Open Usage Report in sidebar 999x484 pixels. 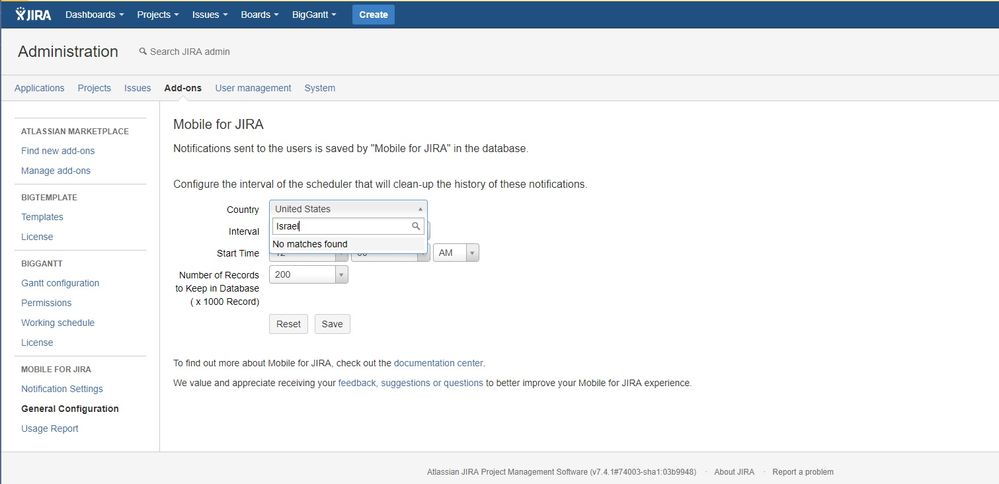[x=50, y=429]
